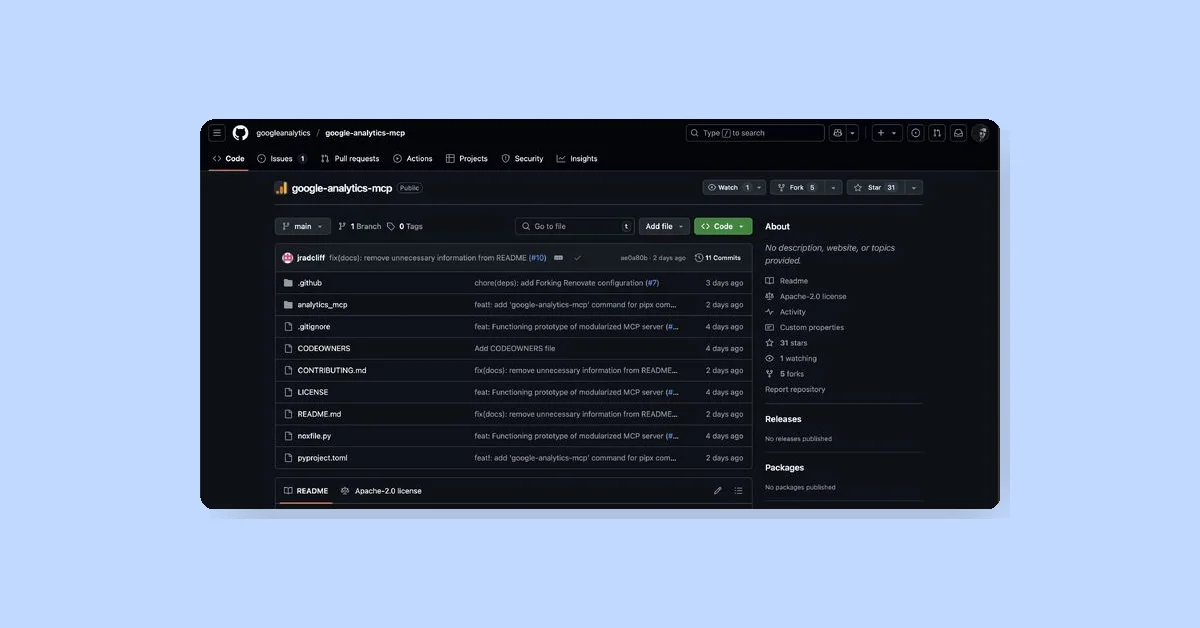
Task: Open the .gitignore file
Action: coord(313,327)
